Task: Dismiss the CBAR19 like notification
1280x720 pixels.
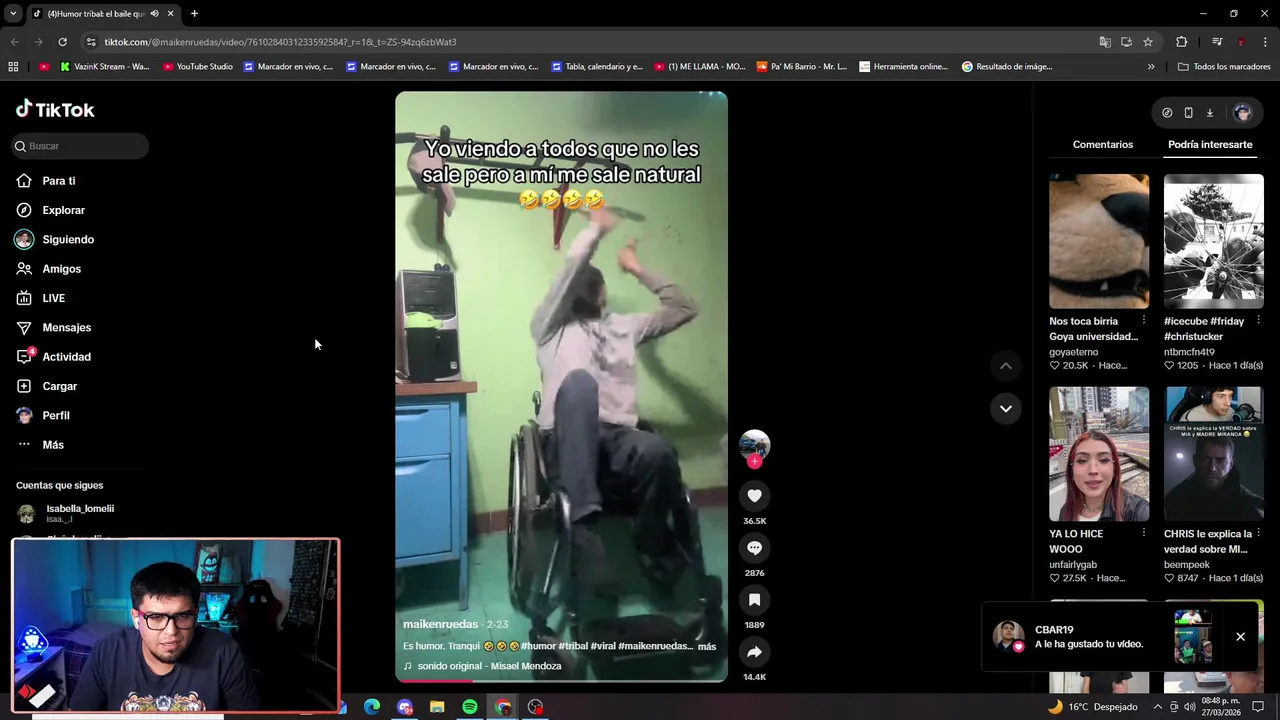Action: [1240, 637]
